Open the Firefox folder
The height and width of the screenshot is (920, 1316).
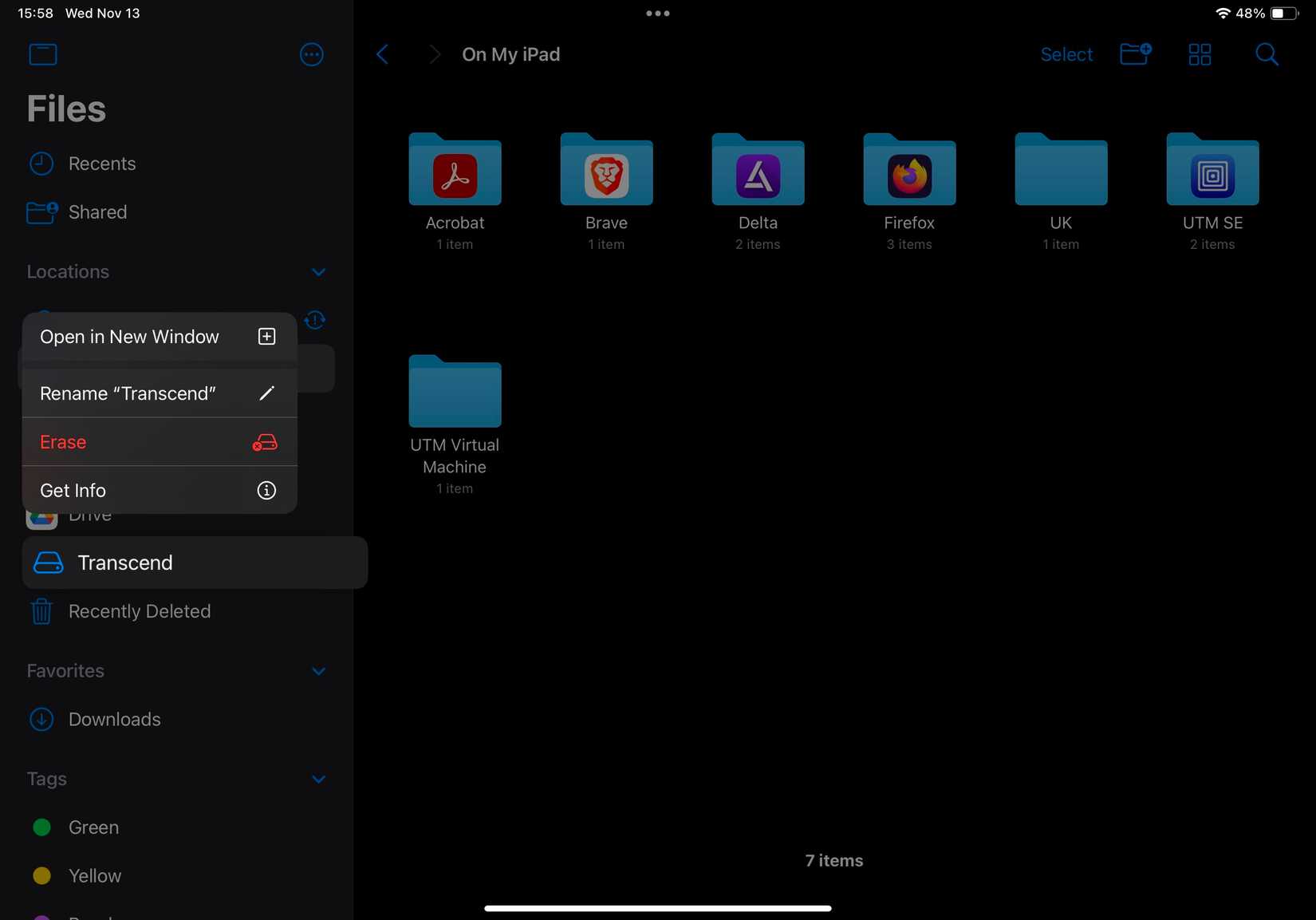tap(908, 192)
